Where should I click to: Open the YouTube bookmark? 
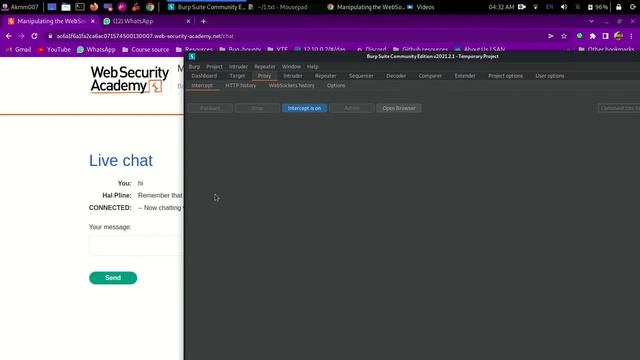click(54, 49)
